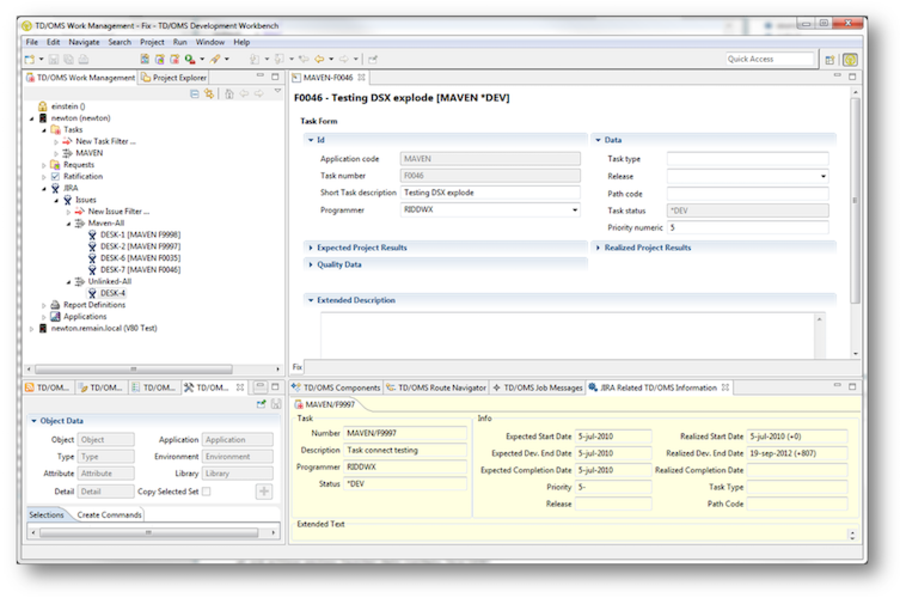Viewport: 900px width, 598px height.
Task: Collapse the newton (newton) tree node
Action: pyautogui.click(x=32, y=118)
